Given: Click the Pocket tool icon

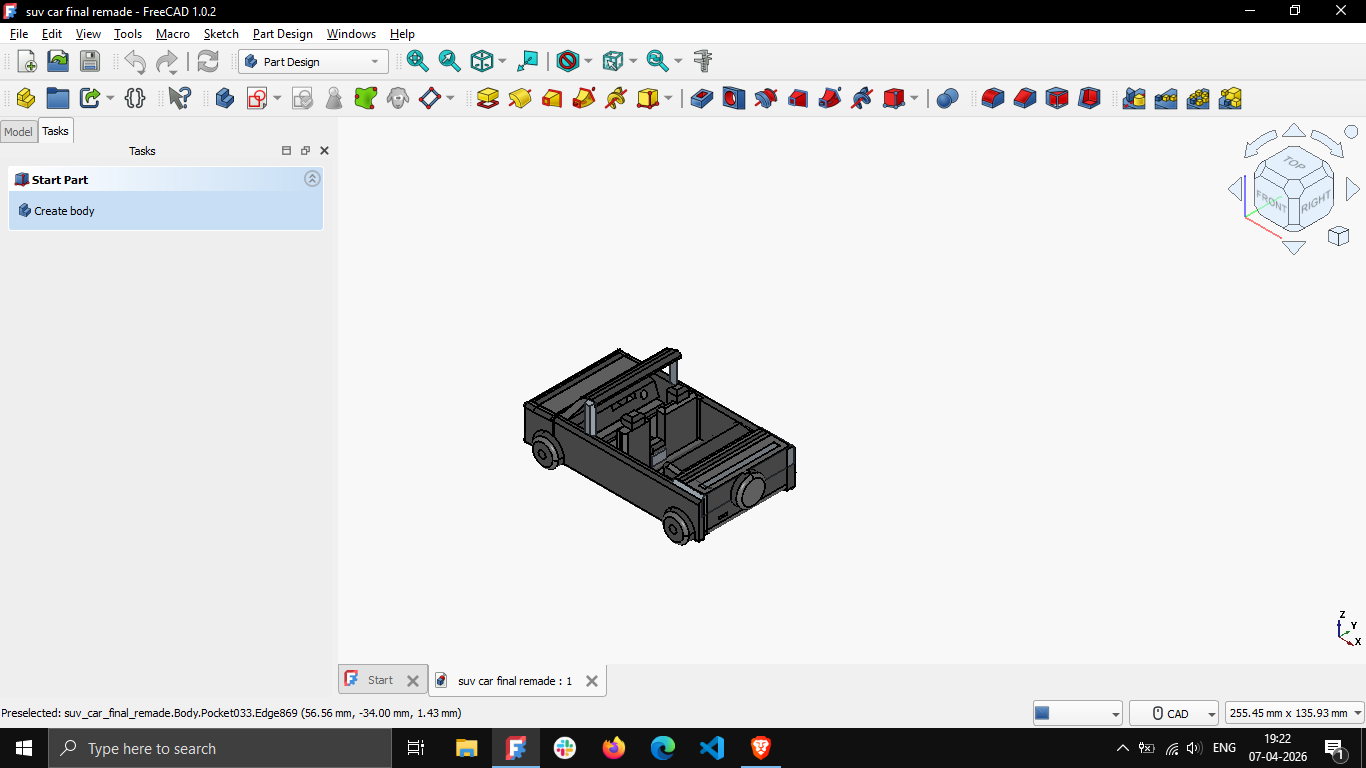Looking at the screenshot, I should coord(702,98).
